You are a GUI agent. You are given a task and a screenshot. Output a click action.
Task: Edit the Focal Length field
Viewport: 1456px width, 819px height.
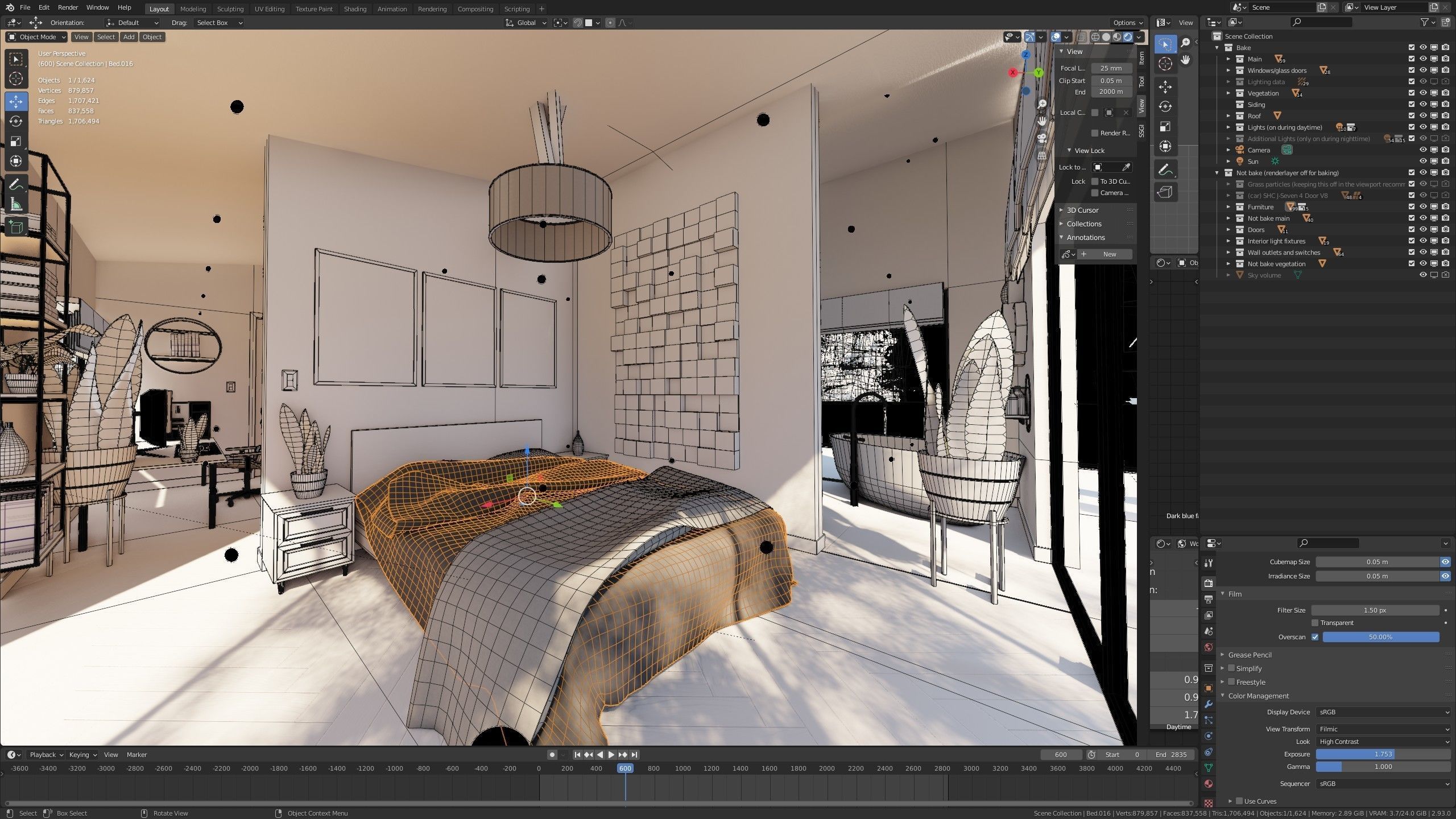click(x=1111, y=68)
